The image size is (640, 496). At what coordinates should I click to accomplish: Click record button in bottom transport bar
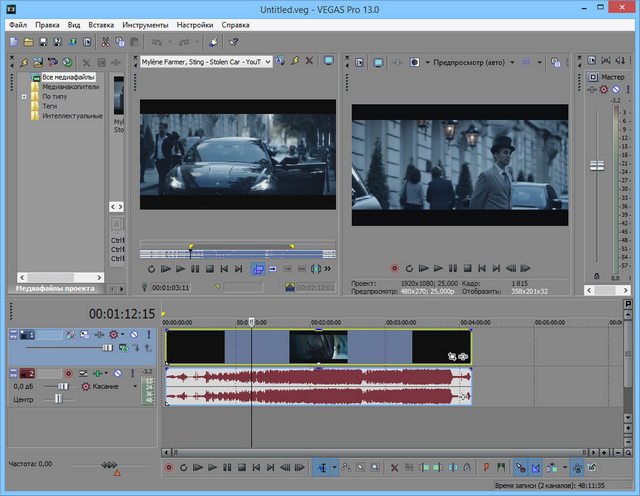pos(169,467)
